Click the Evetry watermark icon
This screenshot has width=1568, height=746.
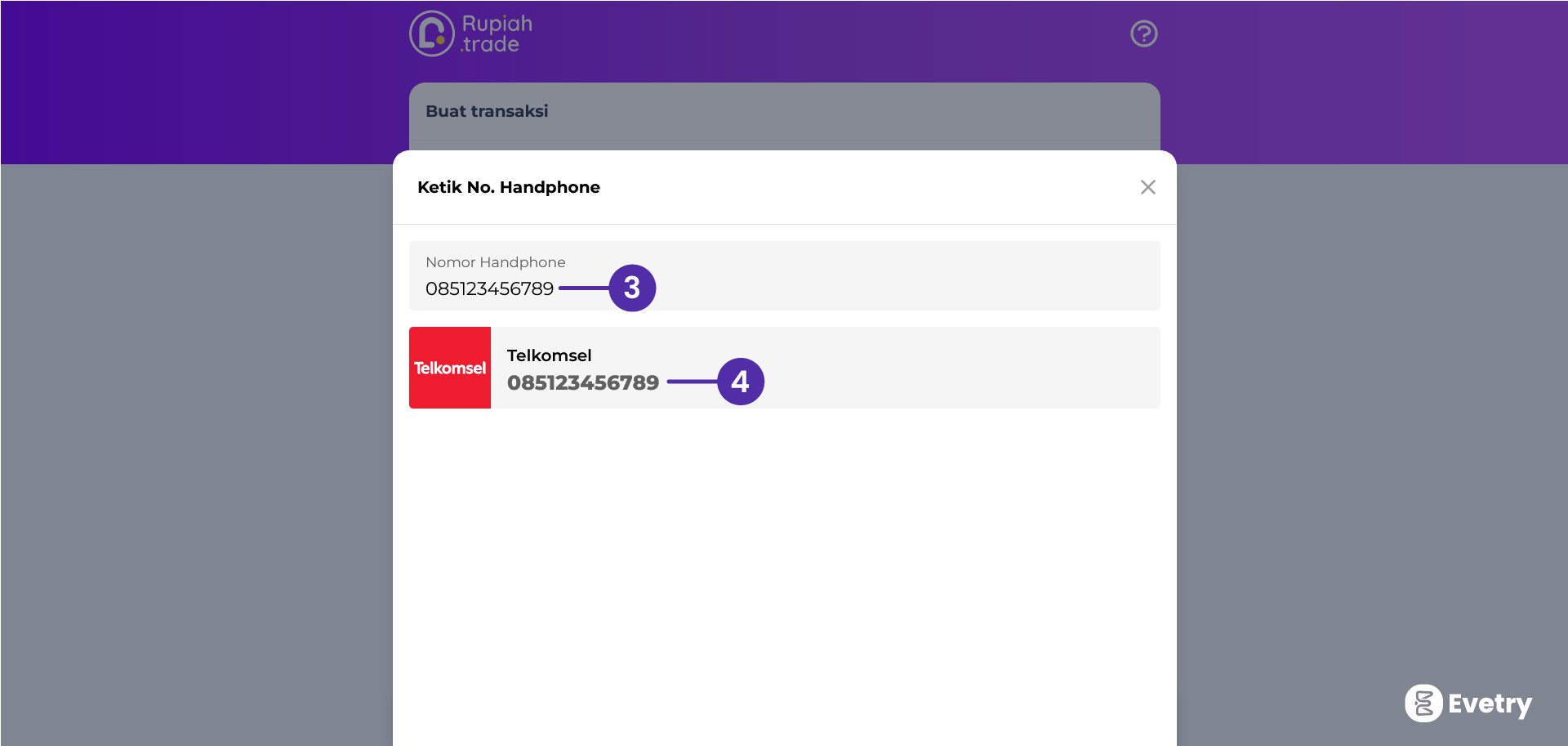click(x=1423, y=703)
